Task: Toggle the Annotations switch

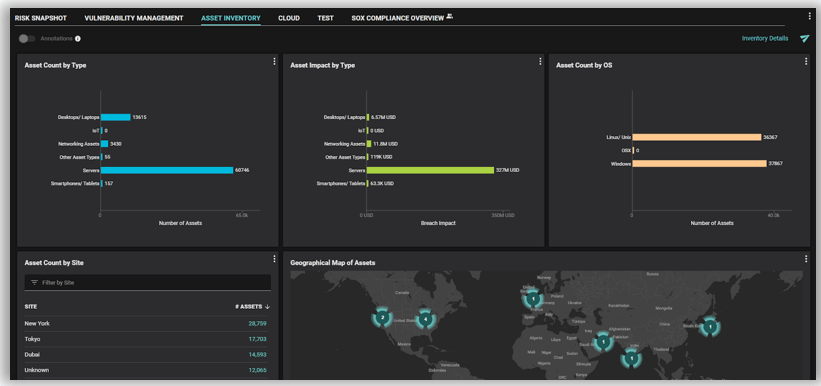Action: click(x=27, y=39)
